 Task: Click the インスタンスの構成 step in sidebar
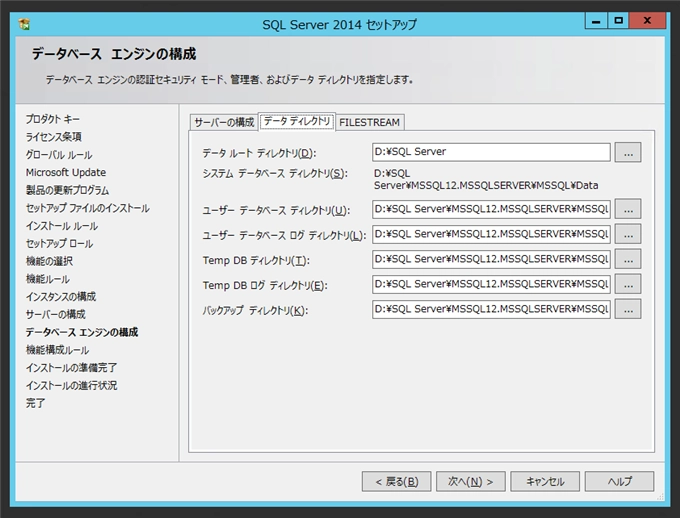coord(61,297)
